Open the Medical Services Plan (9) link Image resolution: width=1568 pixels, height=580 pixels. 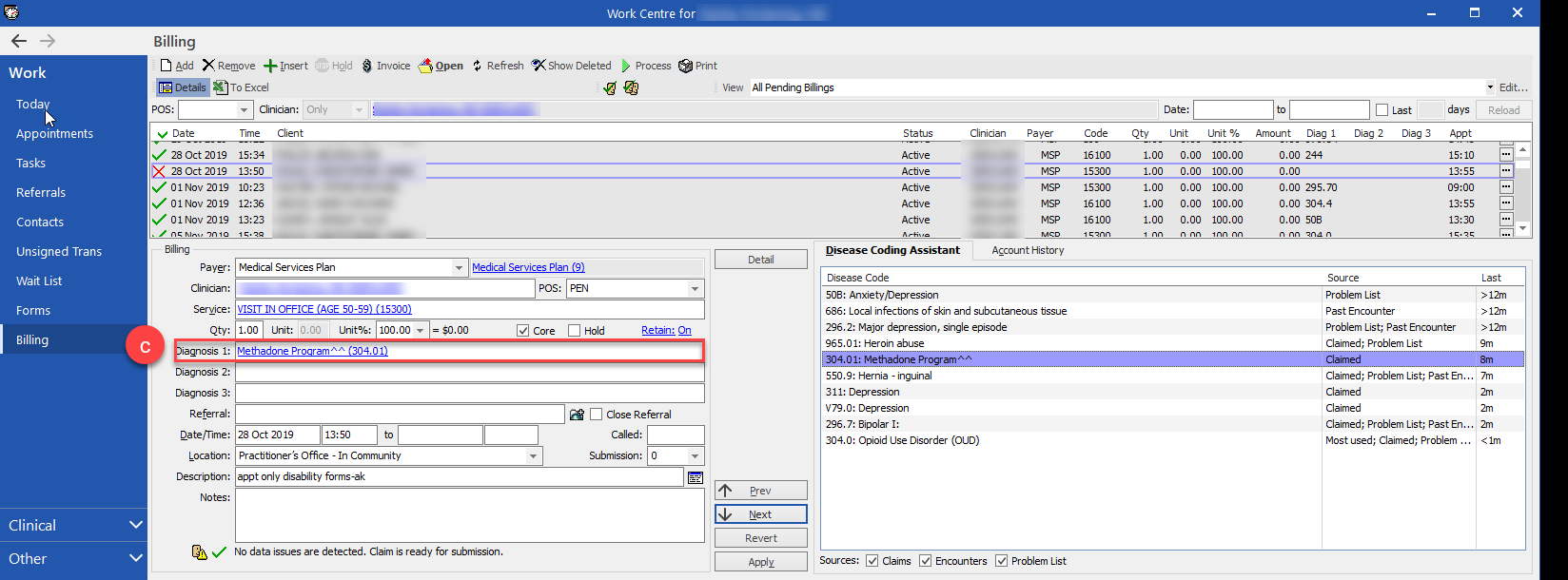pos(528,268)
